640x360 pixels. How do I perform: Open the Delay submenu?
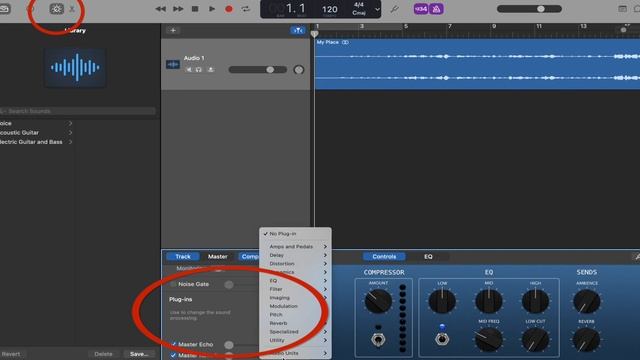[295, 255]
